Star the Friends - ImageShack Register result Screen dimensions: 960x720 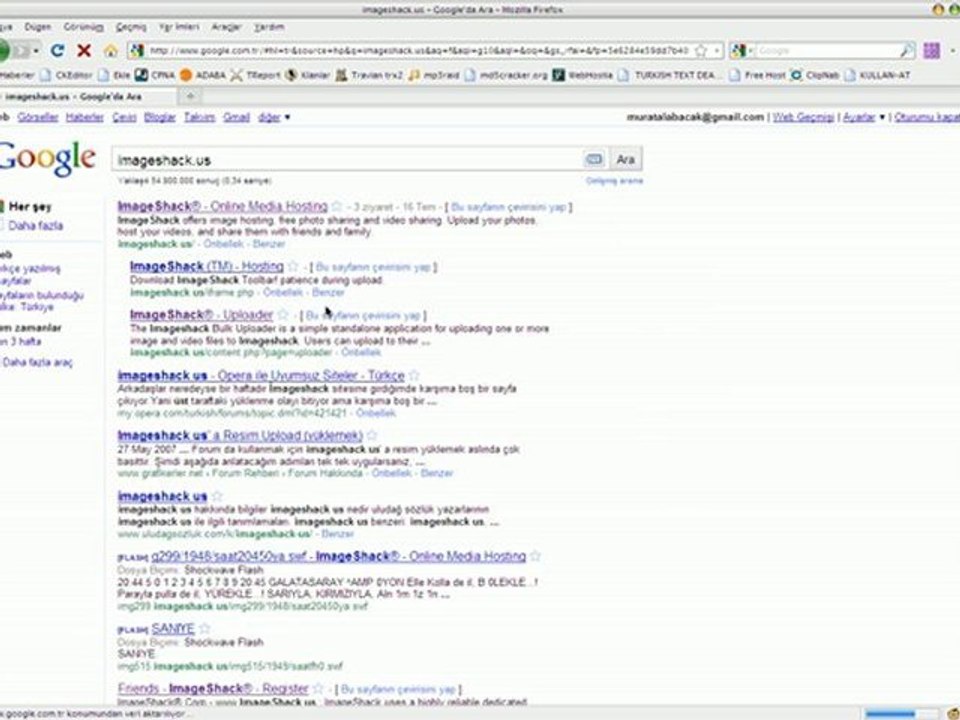click(x=318, y=688)
